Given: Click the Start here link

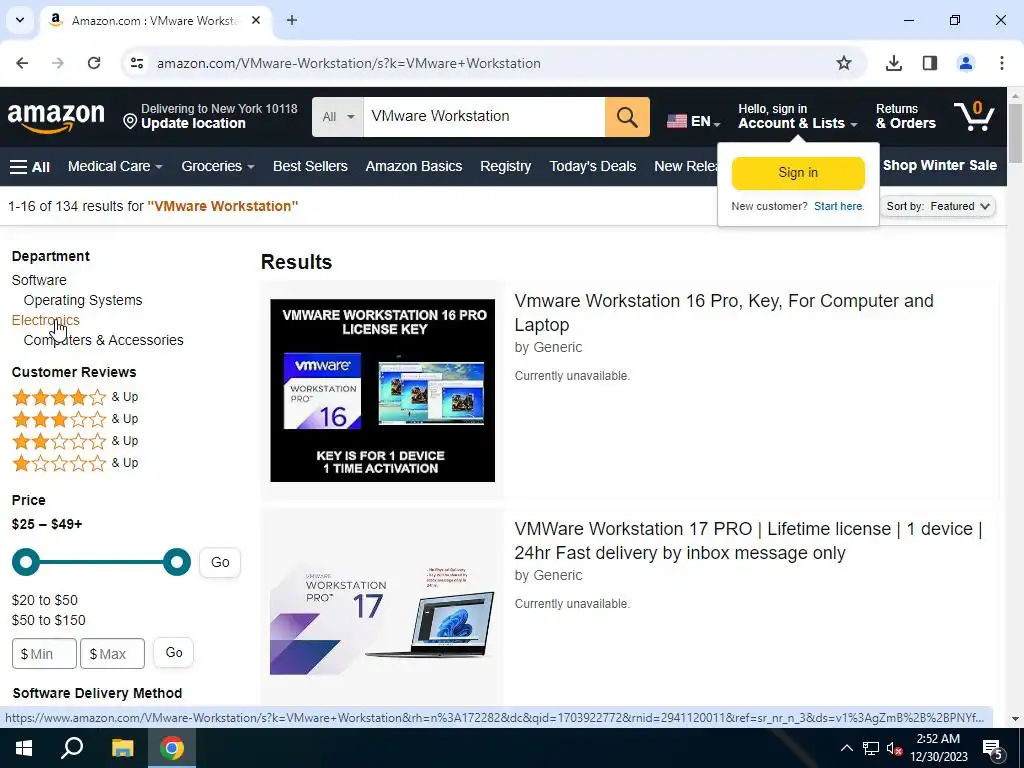Looking at the screenshot, I should pyautogui.click(x=839, y=206).
